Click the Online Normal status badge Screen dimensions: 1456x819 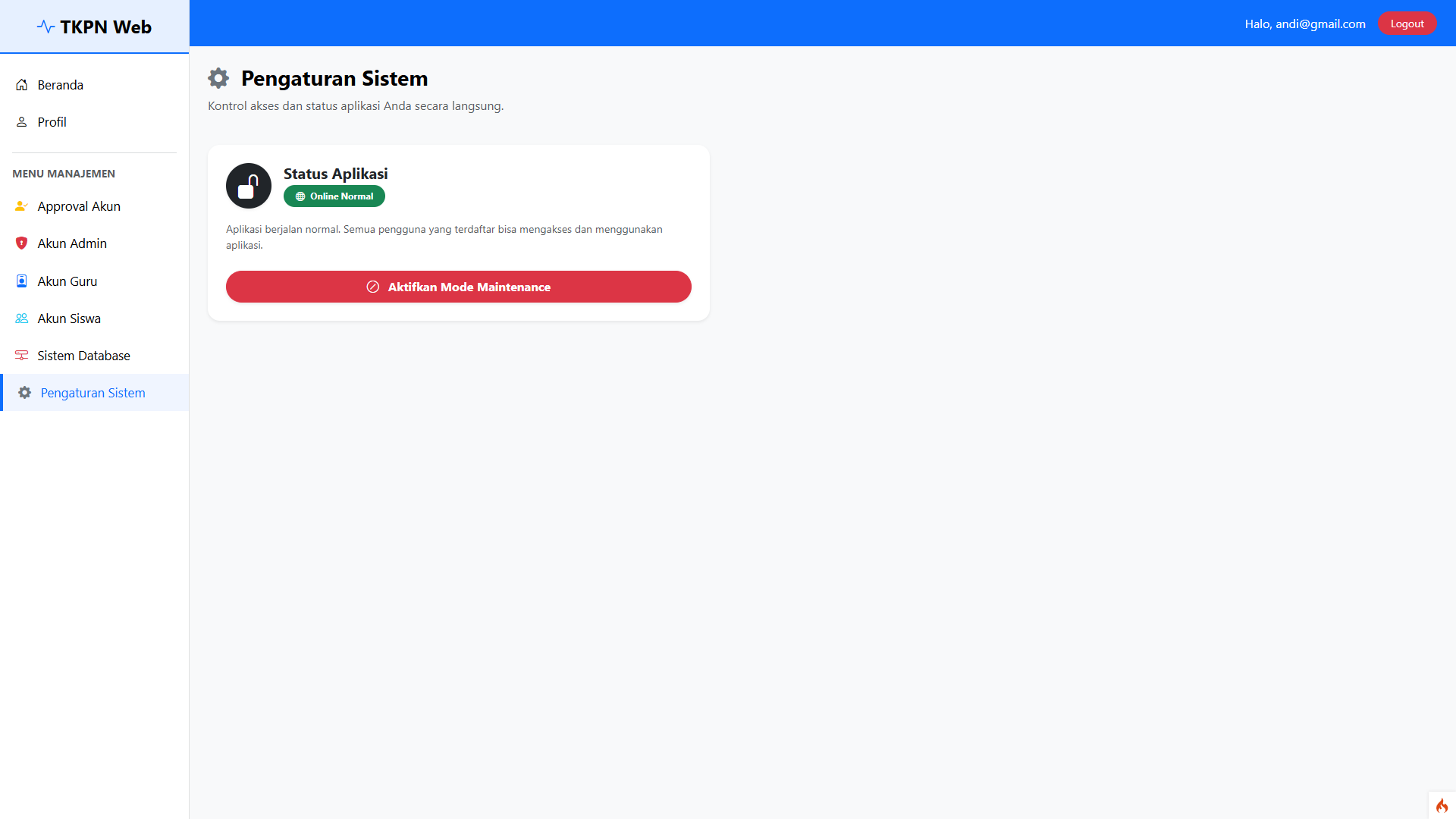point(334,196)
